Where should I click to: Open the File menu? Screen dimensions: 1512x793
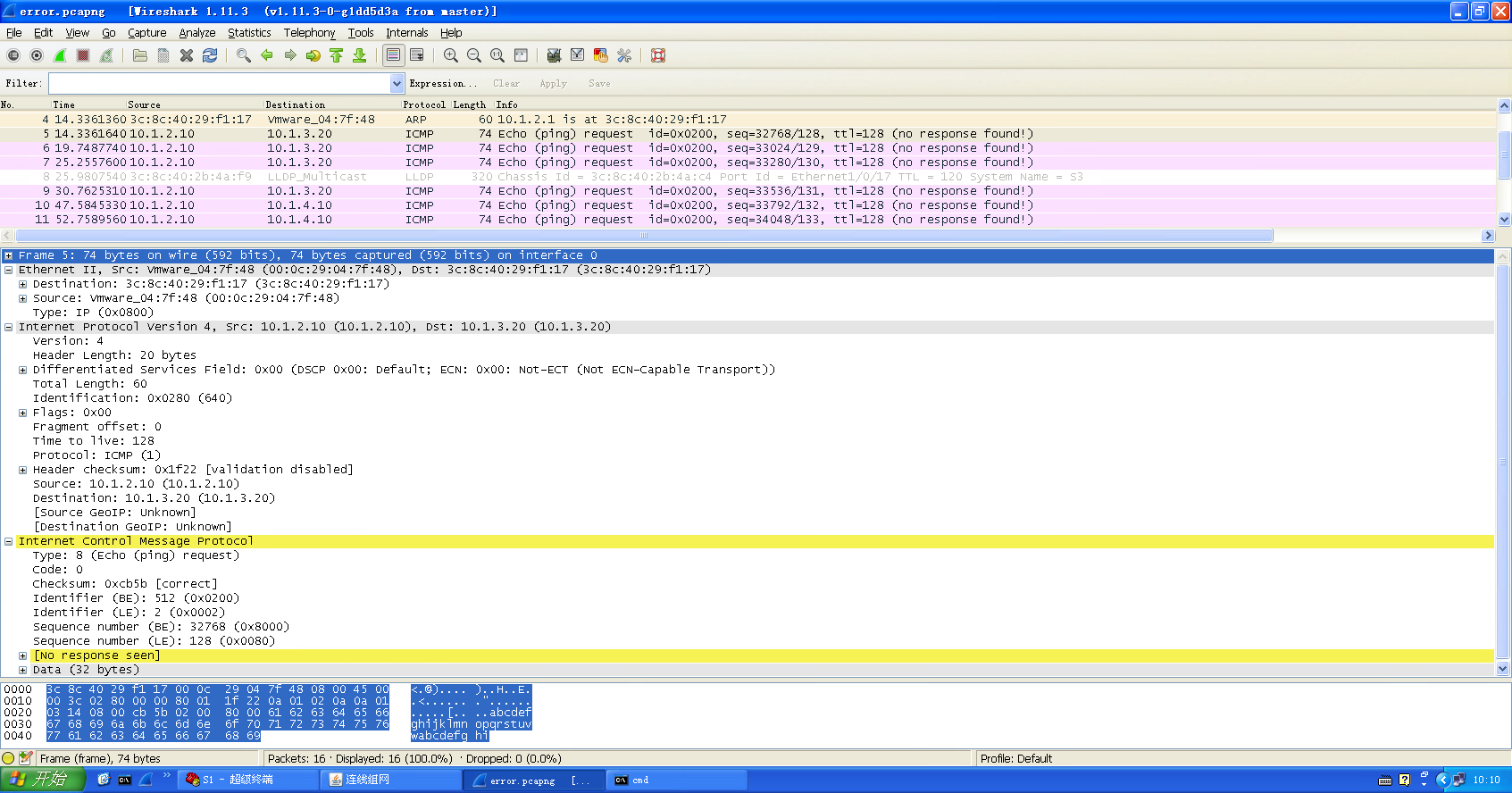pos(14,33)
